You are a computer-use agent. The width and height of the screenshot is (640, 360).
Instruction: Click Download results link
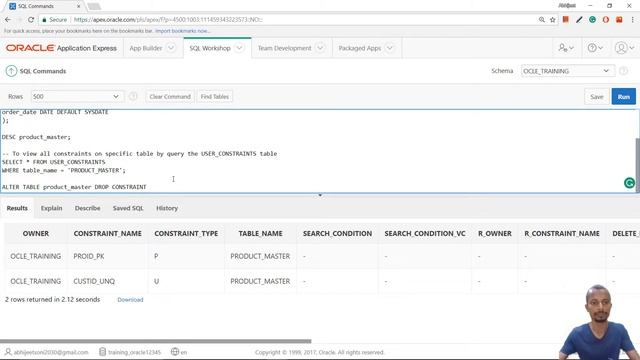point(130,300)
